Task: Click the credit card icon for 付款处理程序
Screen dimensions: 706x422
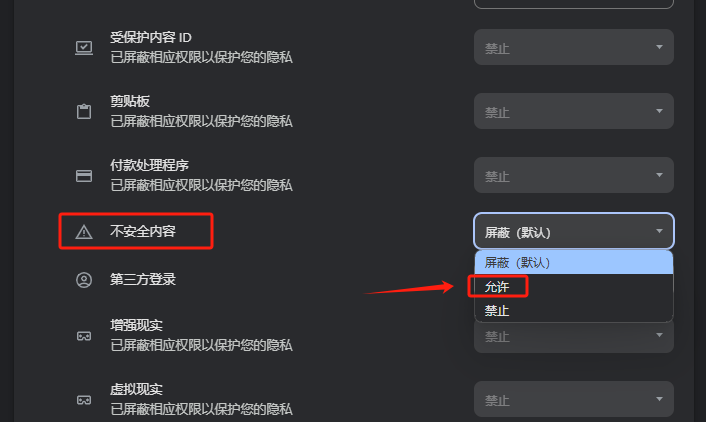Action: tap(84, 175)
